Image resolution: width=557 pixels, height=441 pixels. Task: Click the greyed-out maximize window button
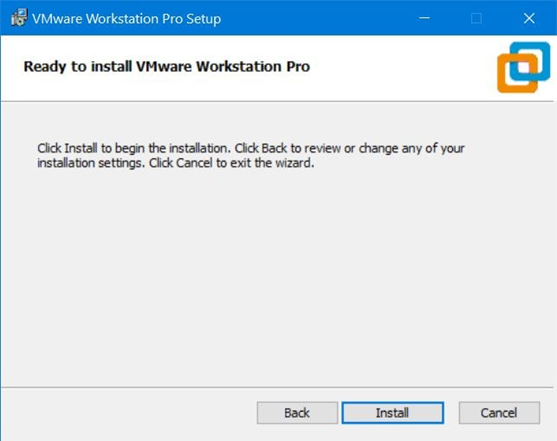[476, 18]
